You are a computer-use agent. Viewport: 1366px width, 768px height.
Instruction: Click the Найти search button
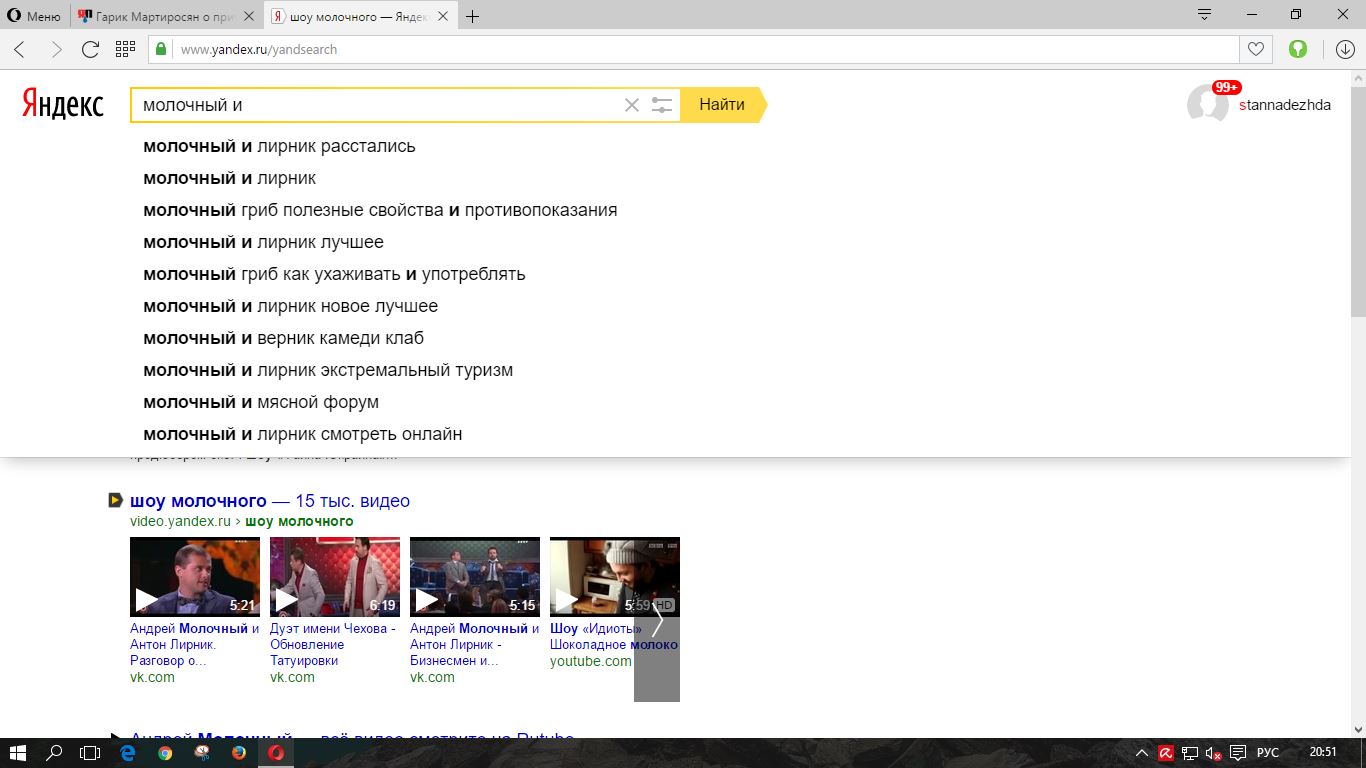pos(722,105)
